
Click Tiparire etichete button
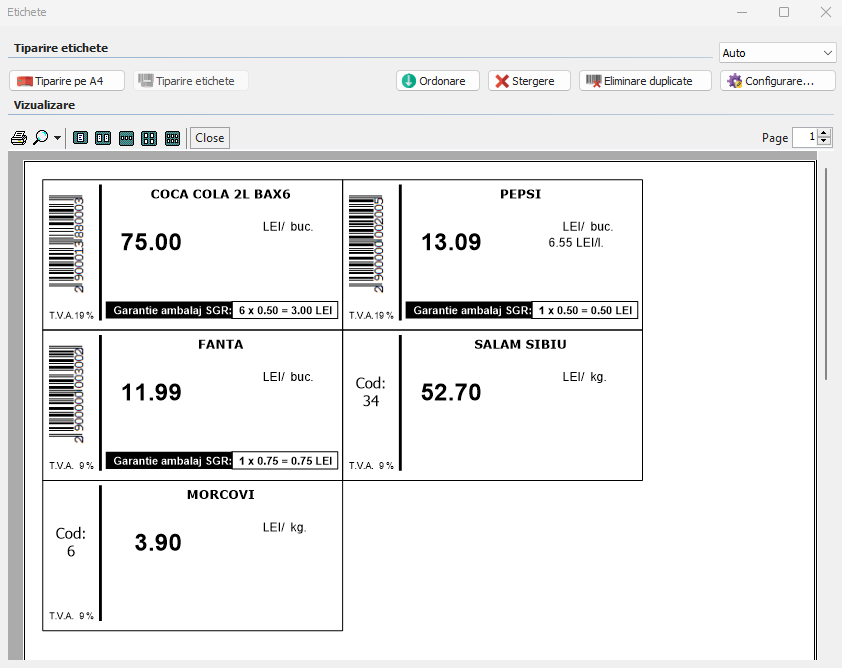click(190, 81)
